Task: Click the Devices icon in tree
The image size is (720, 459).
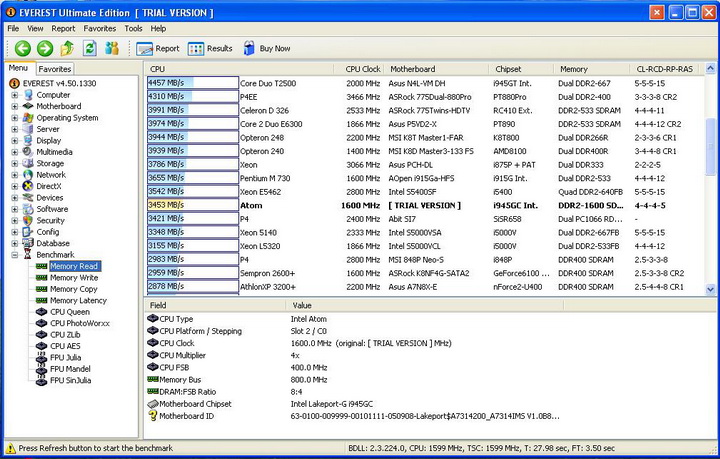Action: [x=28, y=198]
